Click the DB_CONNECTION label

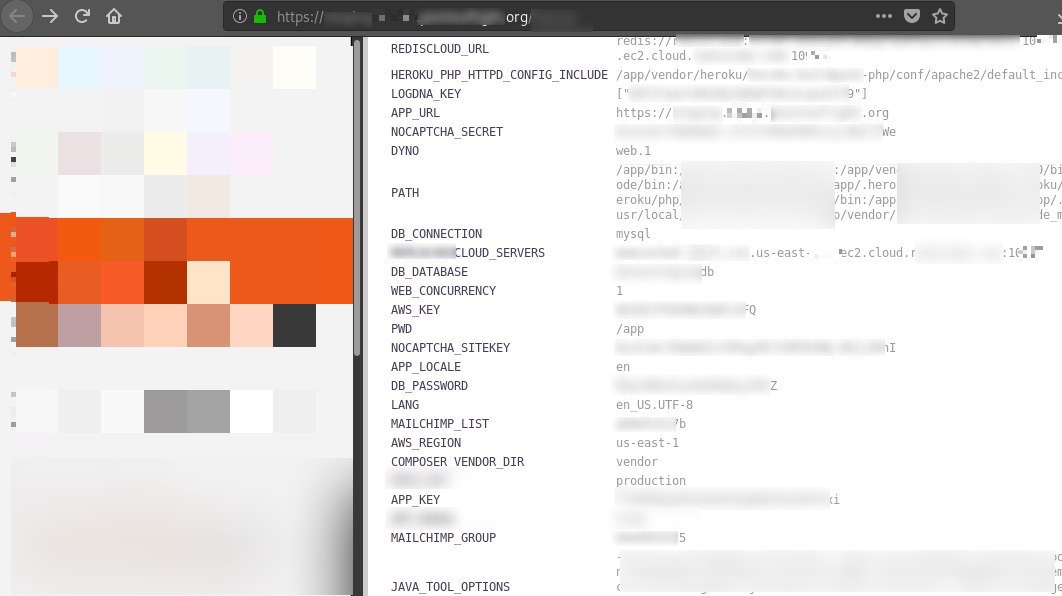[x=436, y=234]
